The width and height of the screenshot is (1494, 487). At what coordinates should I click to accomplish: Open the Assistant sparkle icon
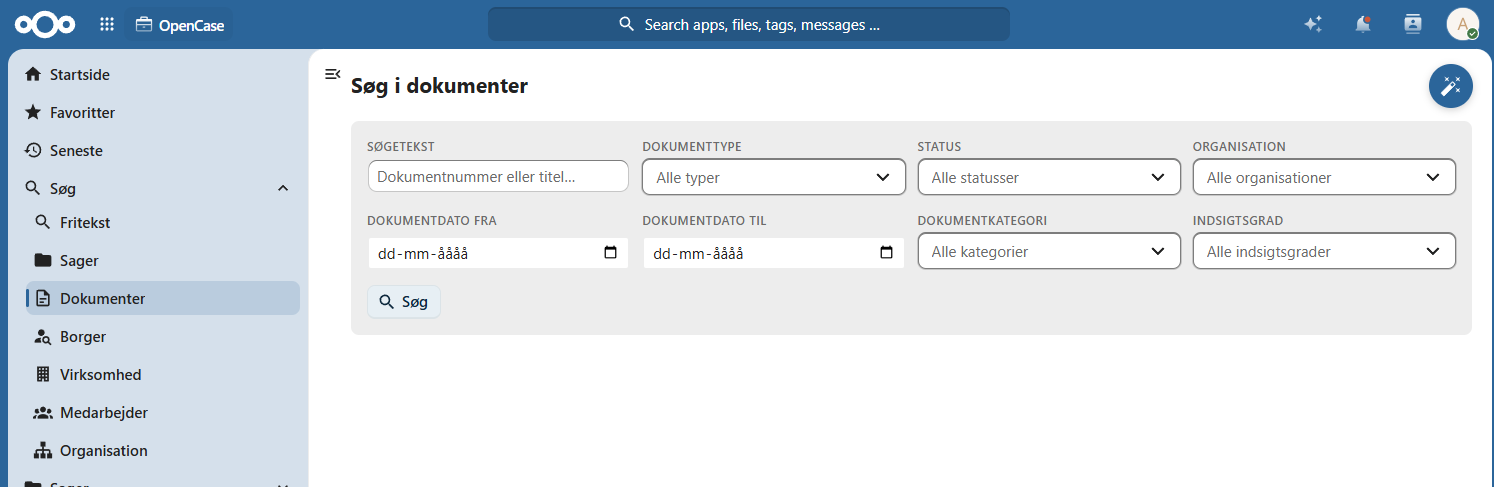1313,24
